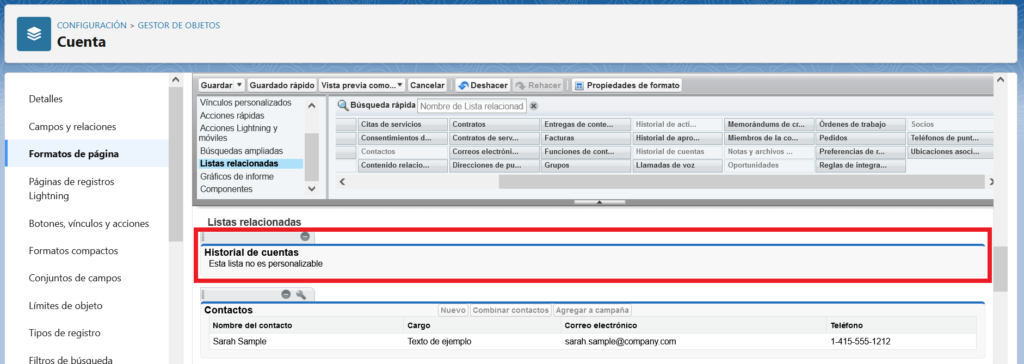Open Contactos related list wrench properties
This screenshot has height=364, width=1024.
301,295
